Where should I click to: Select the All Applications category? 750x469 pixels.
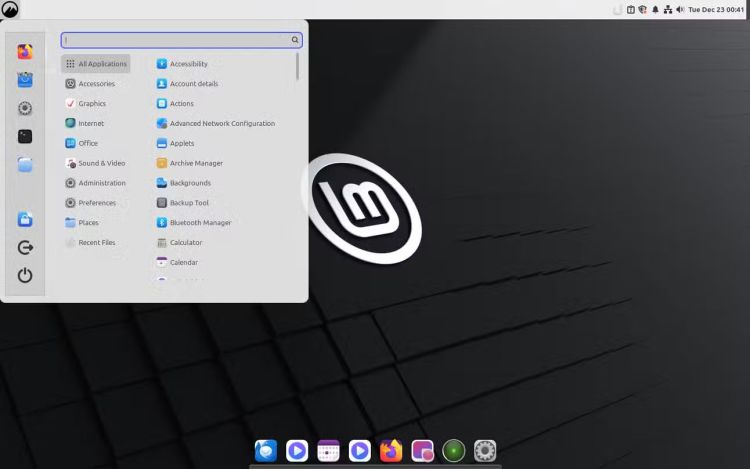(96, 64)
